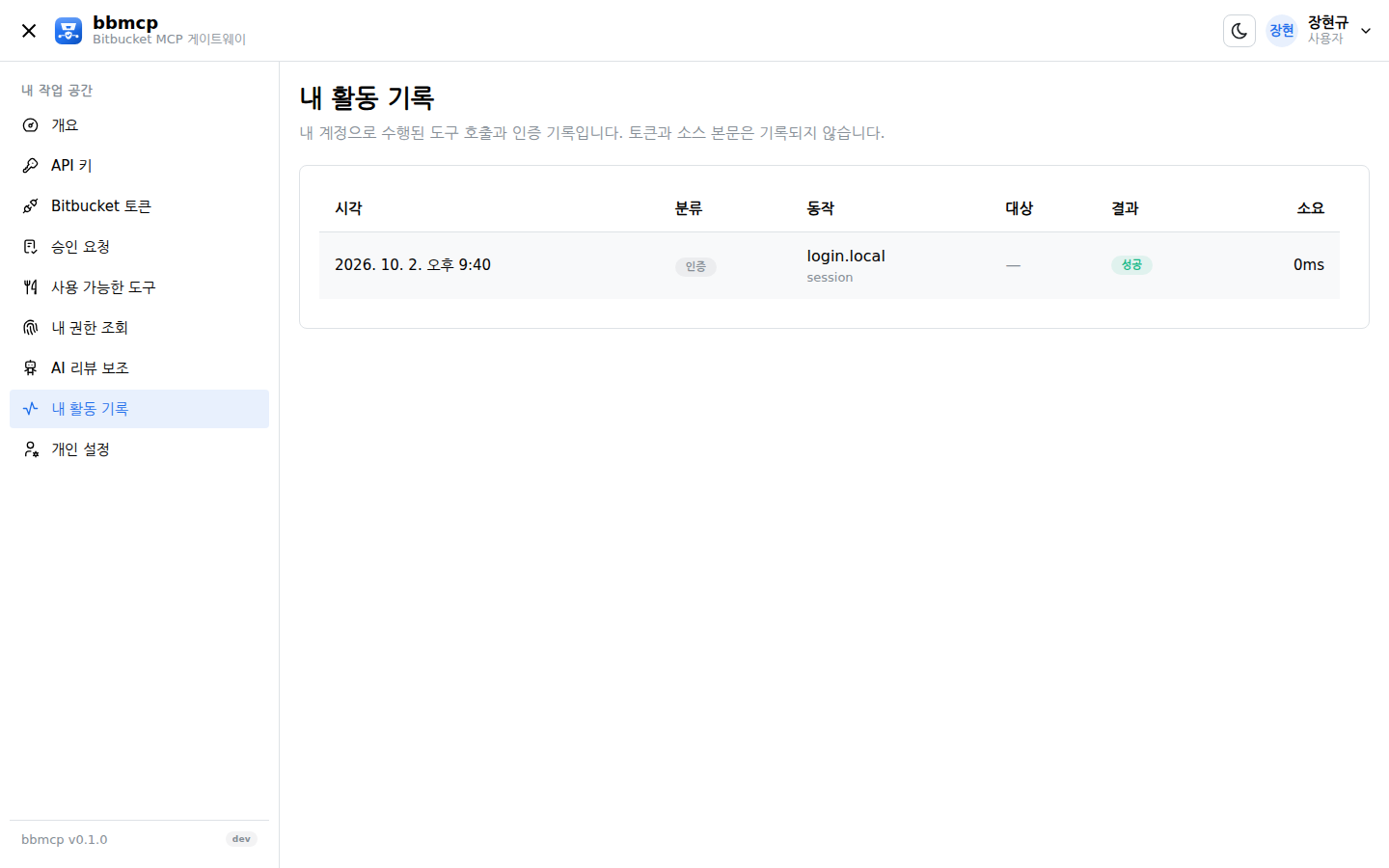Open Bitbucket 토큰 menu label
Viewport: 1389px width, 868px height.
(x=101, y=206)
